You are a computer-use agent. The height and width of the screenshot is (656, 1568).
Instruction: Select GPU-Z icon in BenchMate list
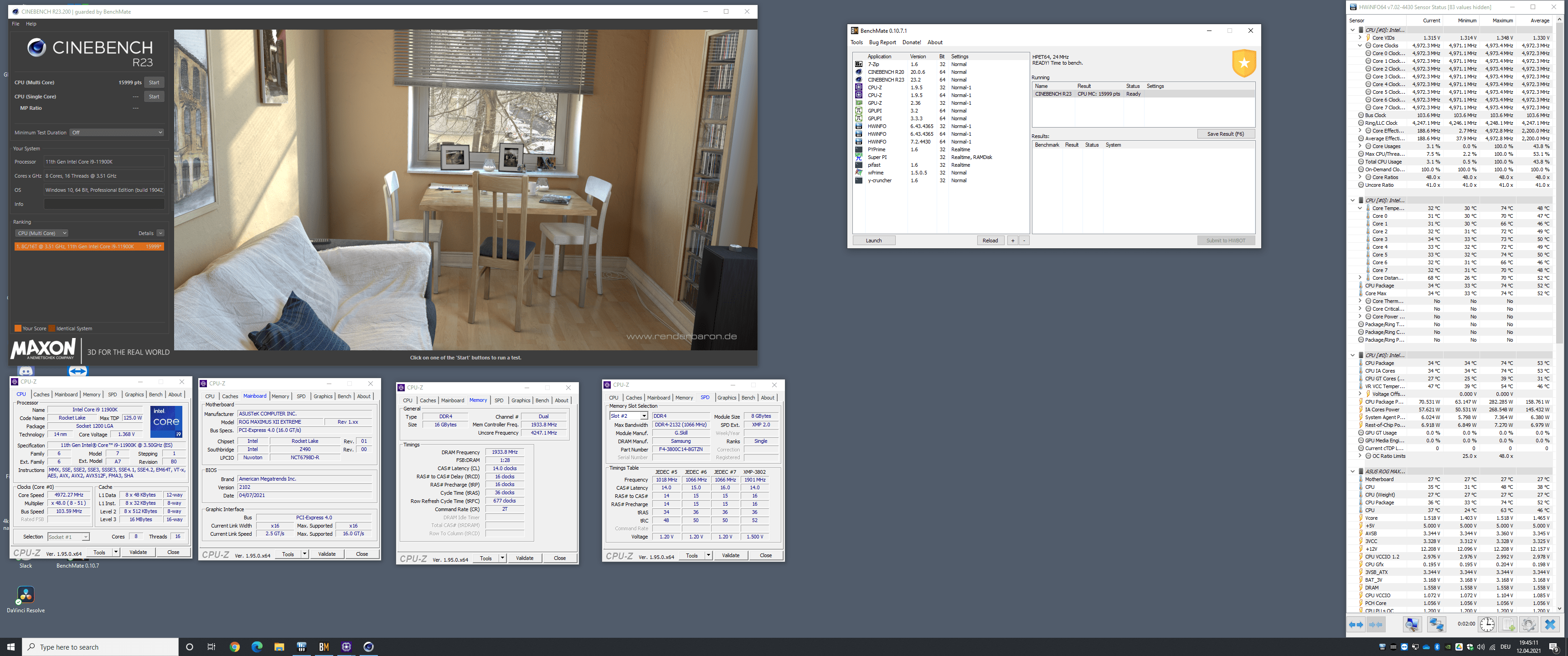[858, 103]
